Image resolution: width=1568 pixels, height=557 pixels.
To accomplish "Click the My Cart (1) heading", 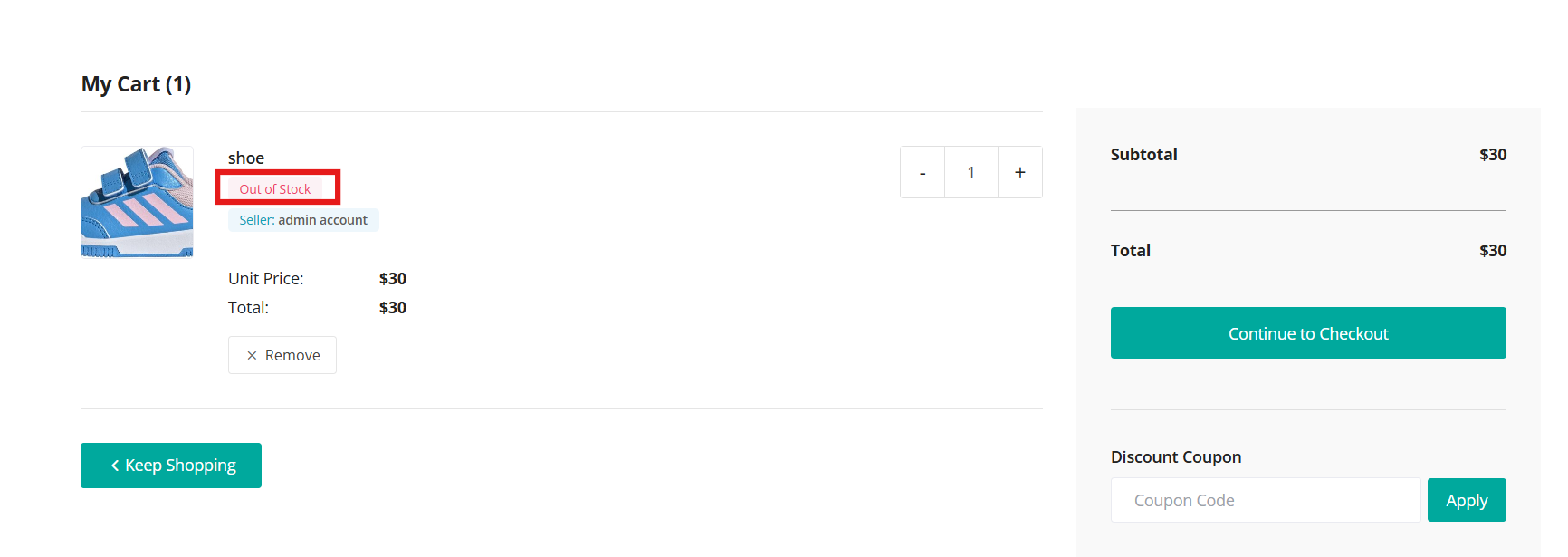I will (x=136, y=84).
